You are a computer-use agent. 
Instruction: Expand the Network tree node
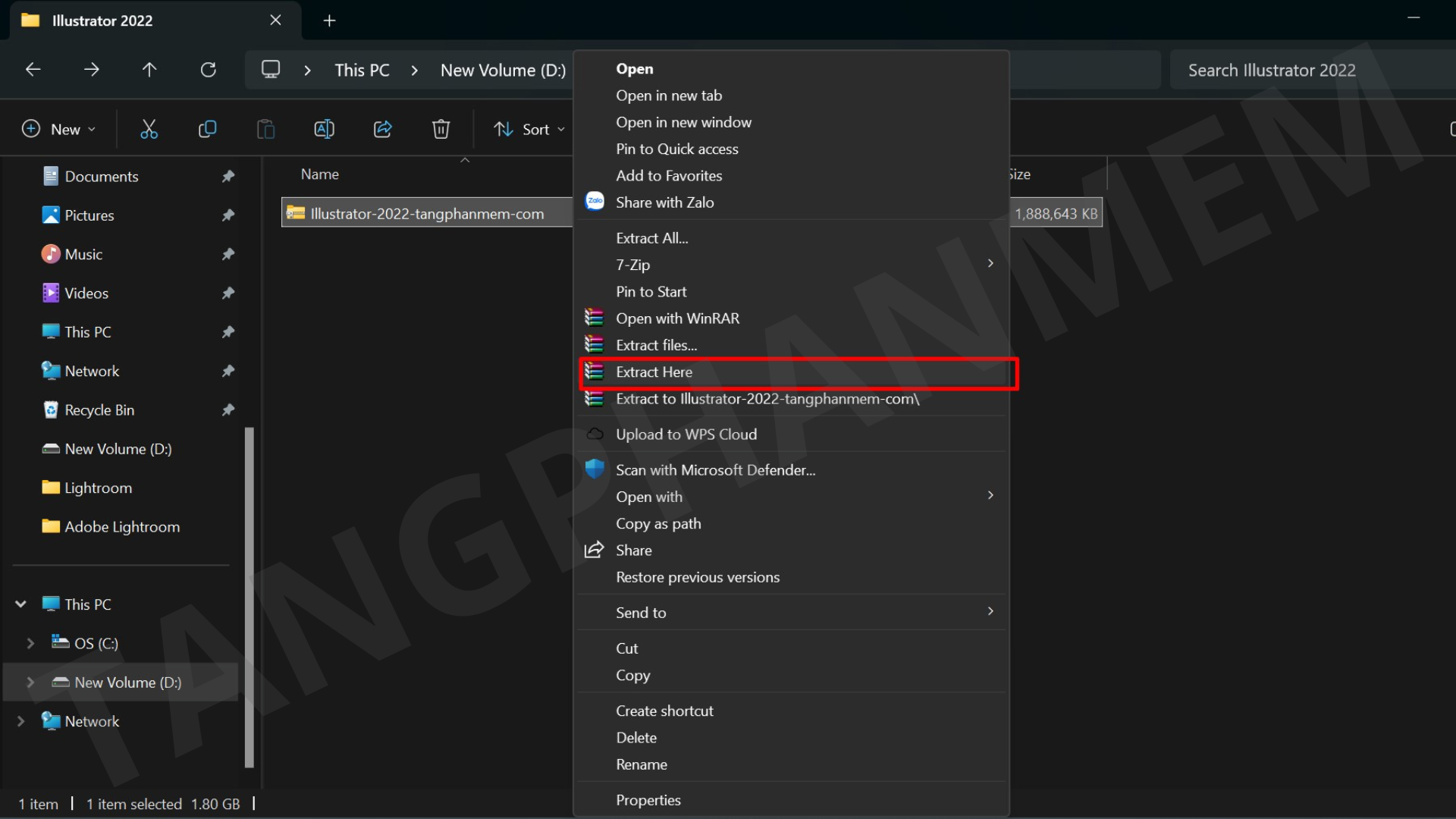click(x=21, y=721)
